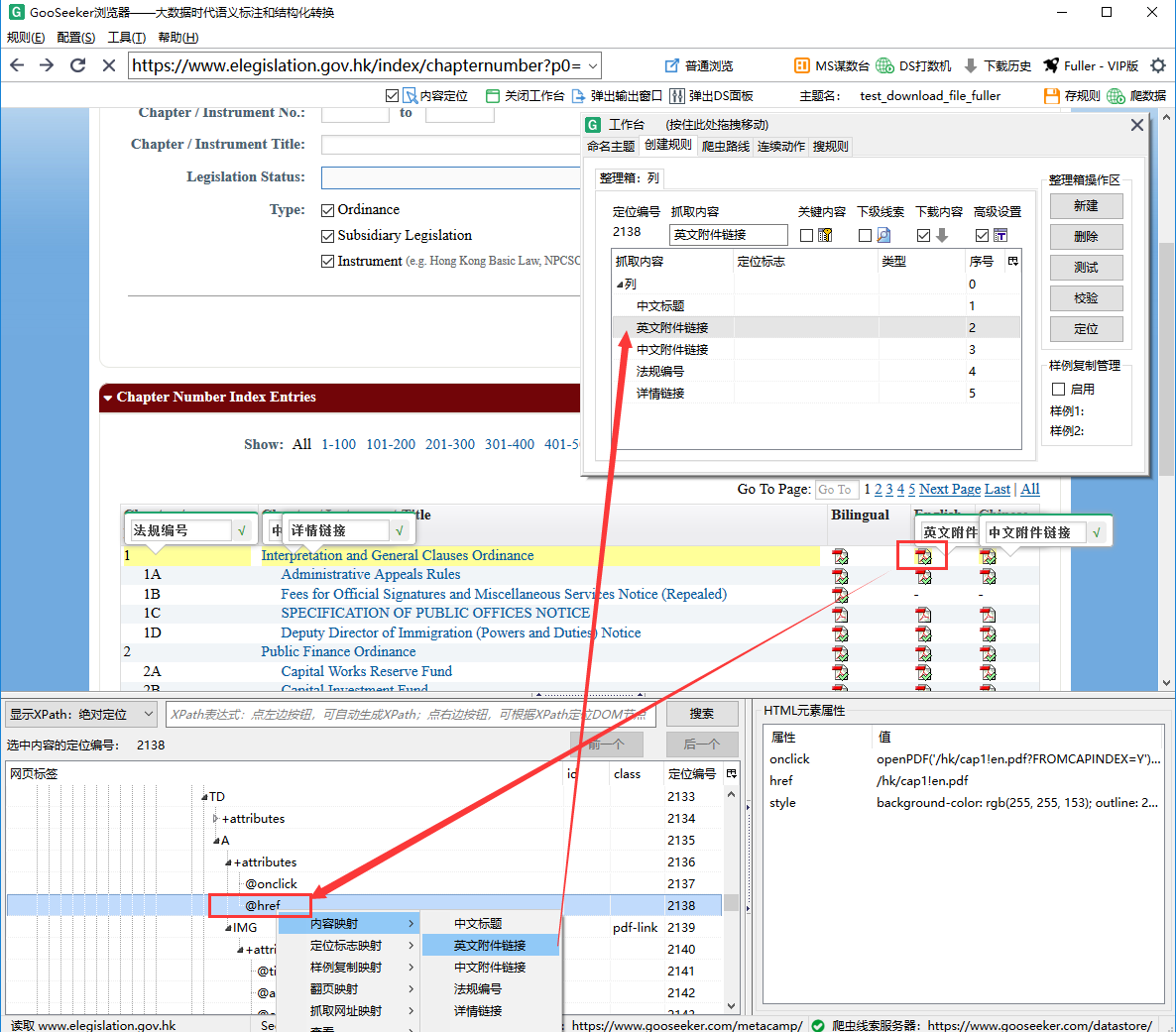Click 关闭工作台 toolbar icon

(493, 96)
